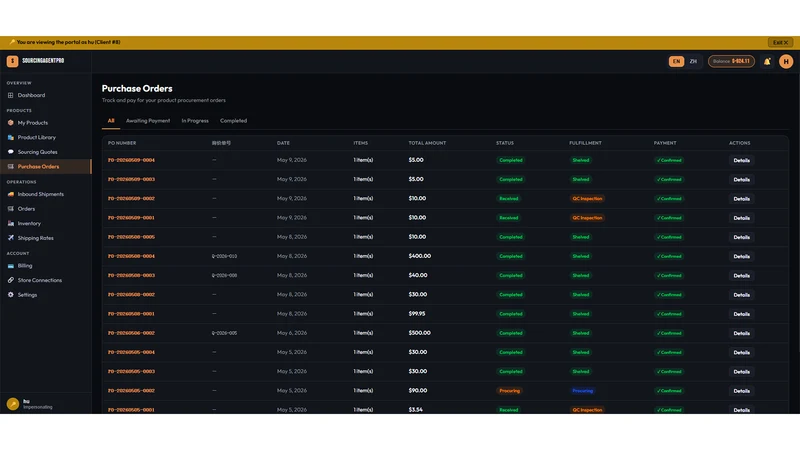Switch to Awaiting Payment tab

148,121
